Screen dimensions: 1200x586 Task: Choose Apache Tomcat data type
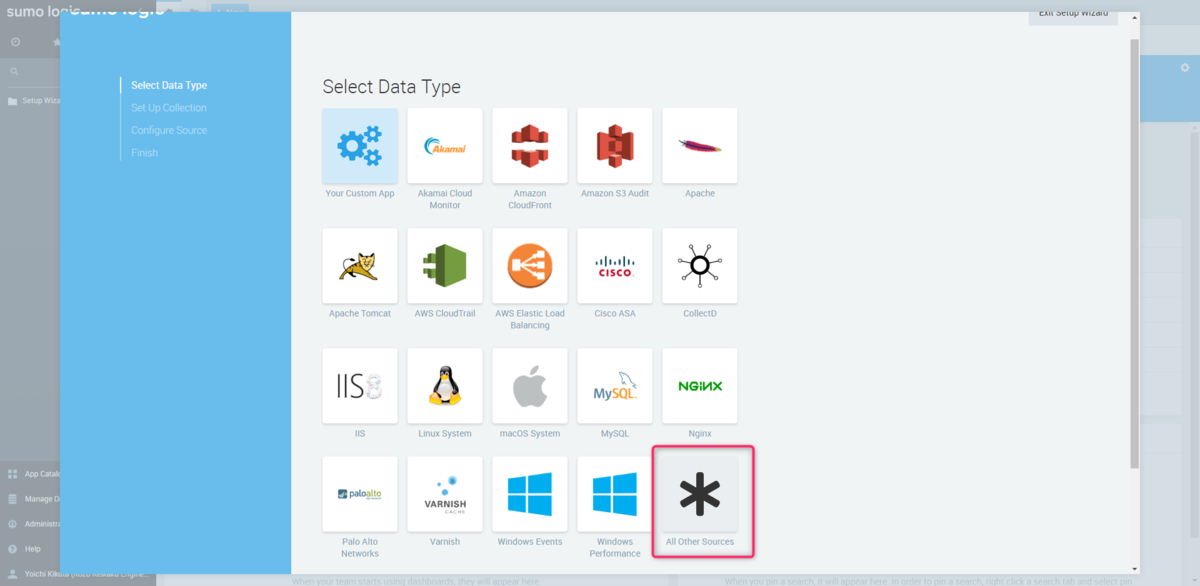[x=360, y=266]
